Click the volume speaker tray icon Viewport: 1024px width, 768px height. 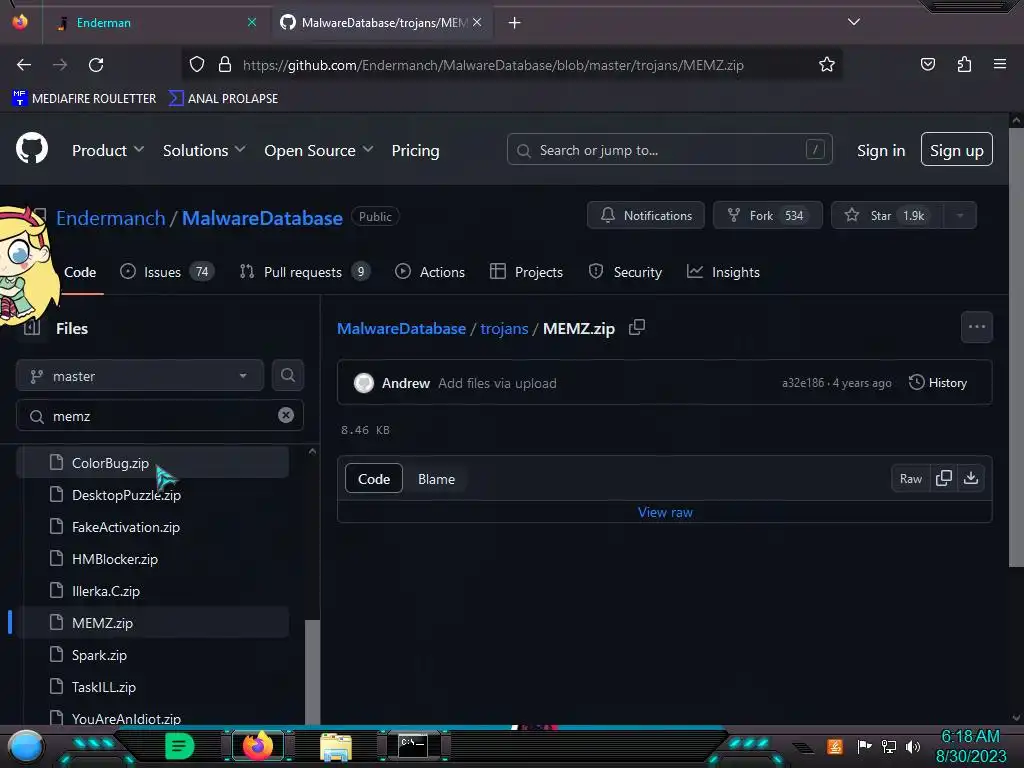(913, 746)
